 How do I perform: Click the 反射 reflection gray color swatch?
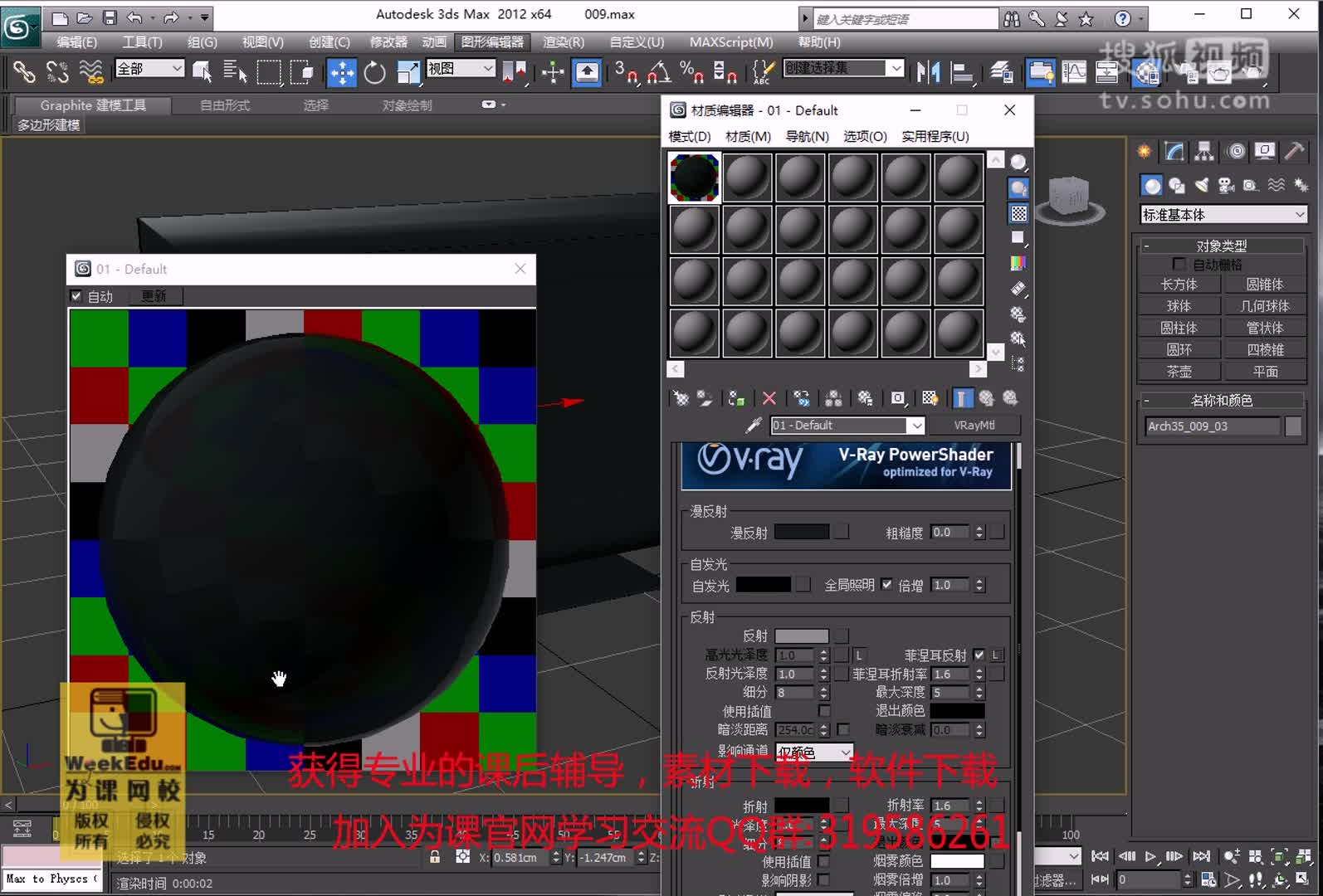click(802, 636)
